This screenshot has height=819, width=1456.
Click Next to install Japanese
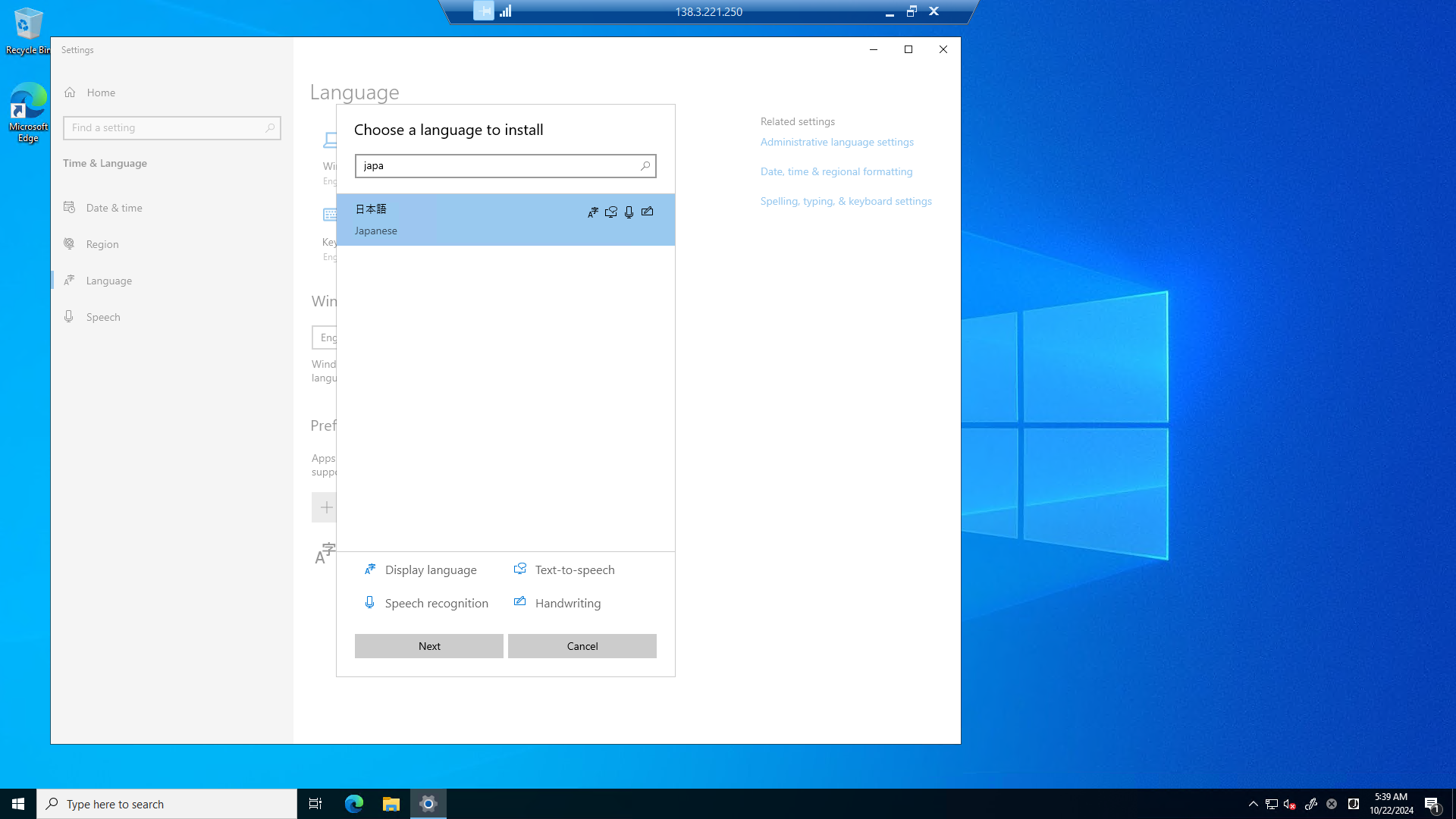click(x=428, y=645)
